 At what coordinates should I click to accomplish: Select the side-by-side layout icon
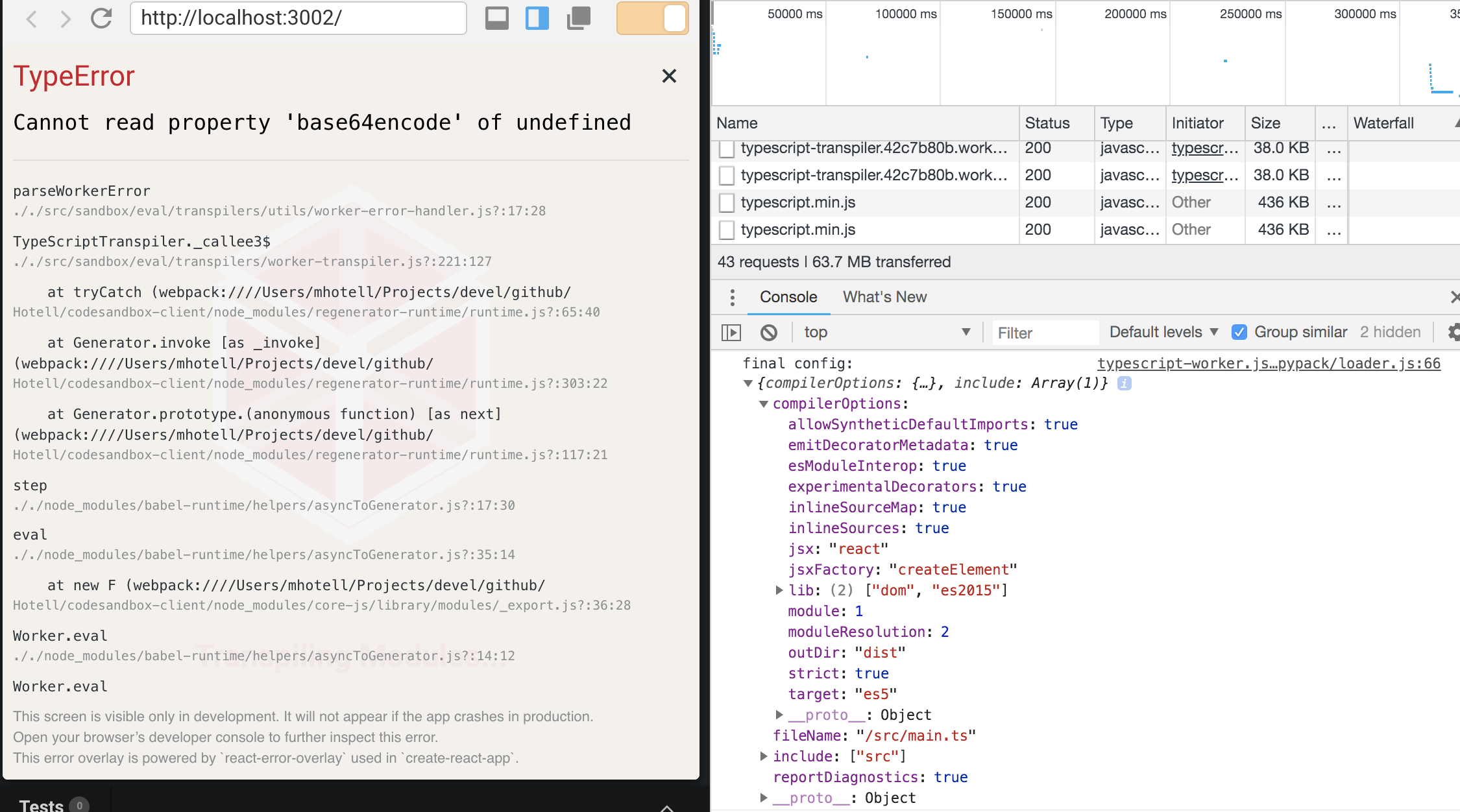pyautogui.click(x=537, y=18)
